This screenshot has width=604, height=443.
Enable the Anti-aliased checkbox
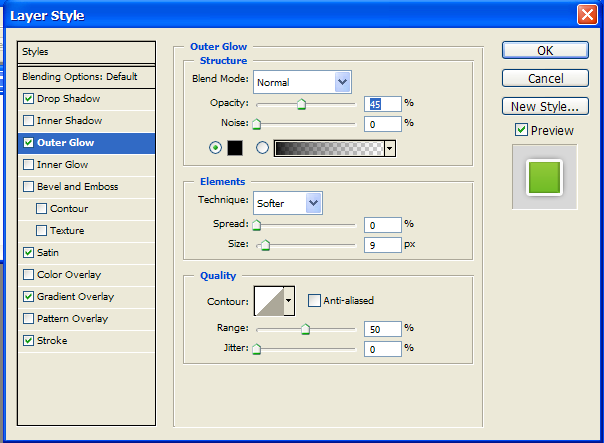(x=314, y=299)
